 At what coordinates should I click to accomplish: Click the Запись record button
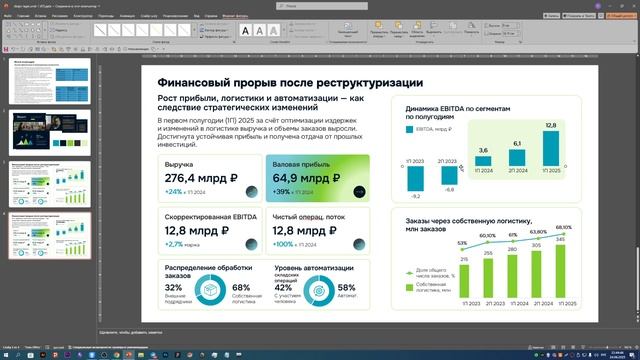pyautogui.click(x=551, y=16)
